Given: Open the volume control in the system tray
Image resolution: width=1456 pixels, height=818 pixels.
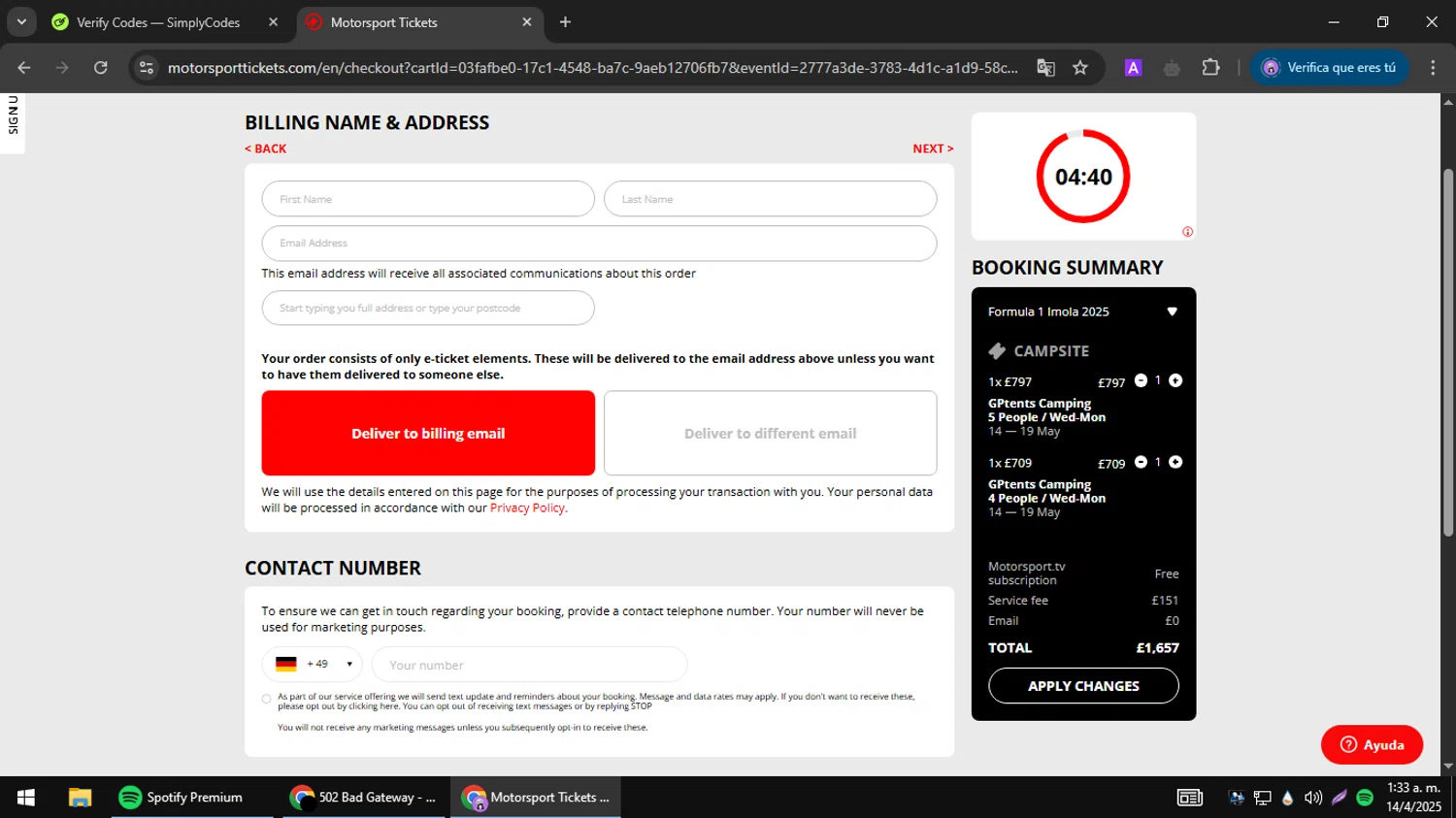Looking at the screenshot, I should pos(1313,798).
